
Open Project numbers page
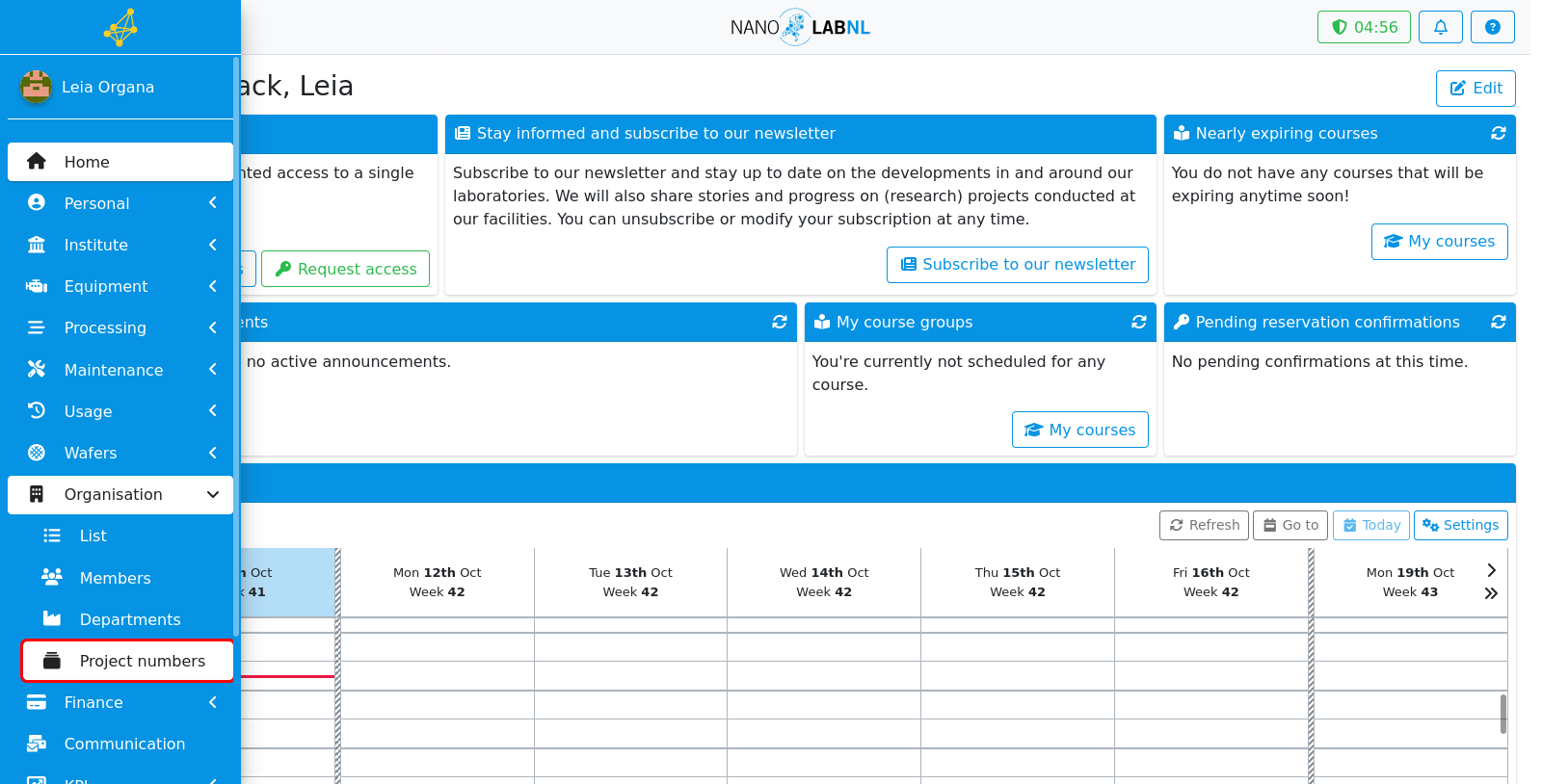pos(127,661)
